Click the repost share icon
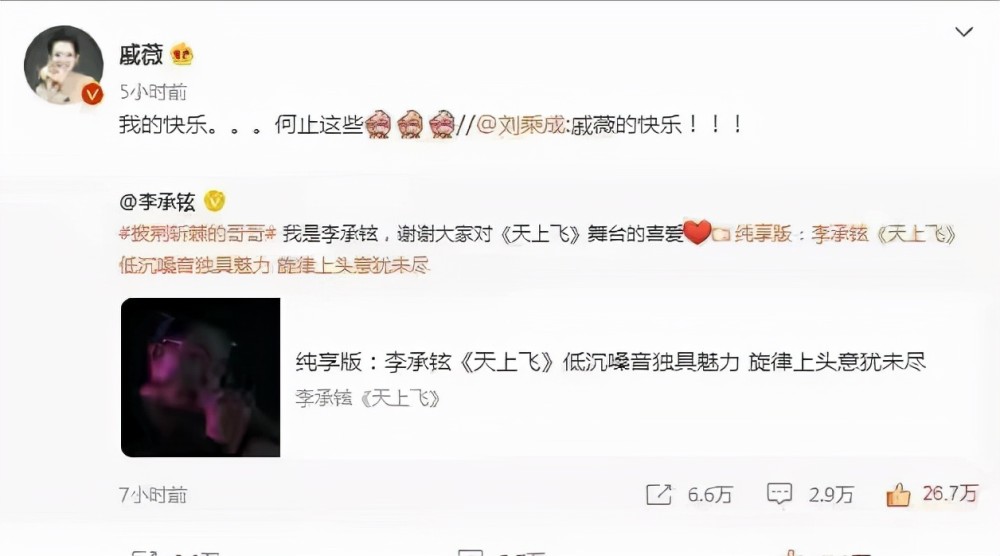Screen dimensions: 1000x556 pyautogui.click(x=659, y=494)
